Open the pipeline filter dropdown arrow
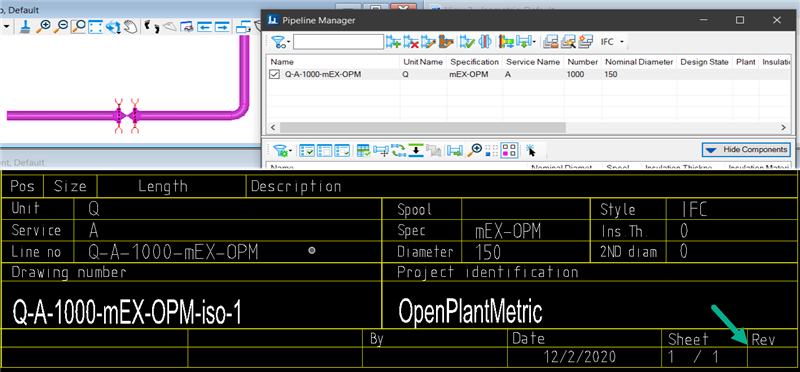 tap(289, 42)
